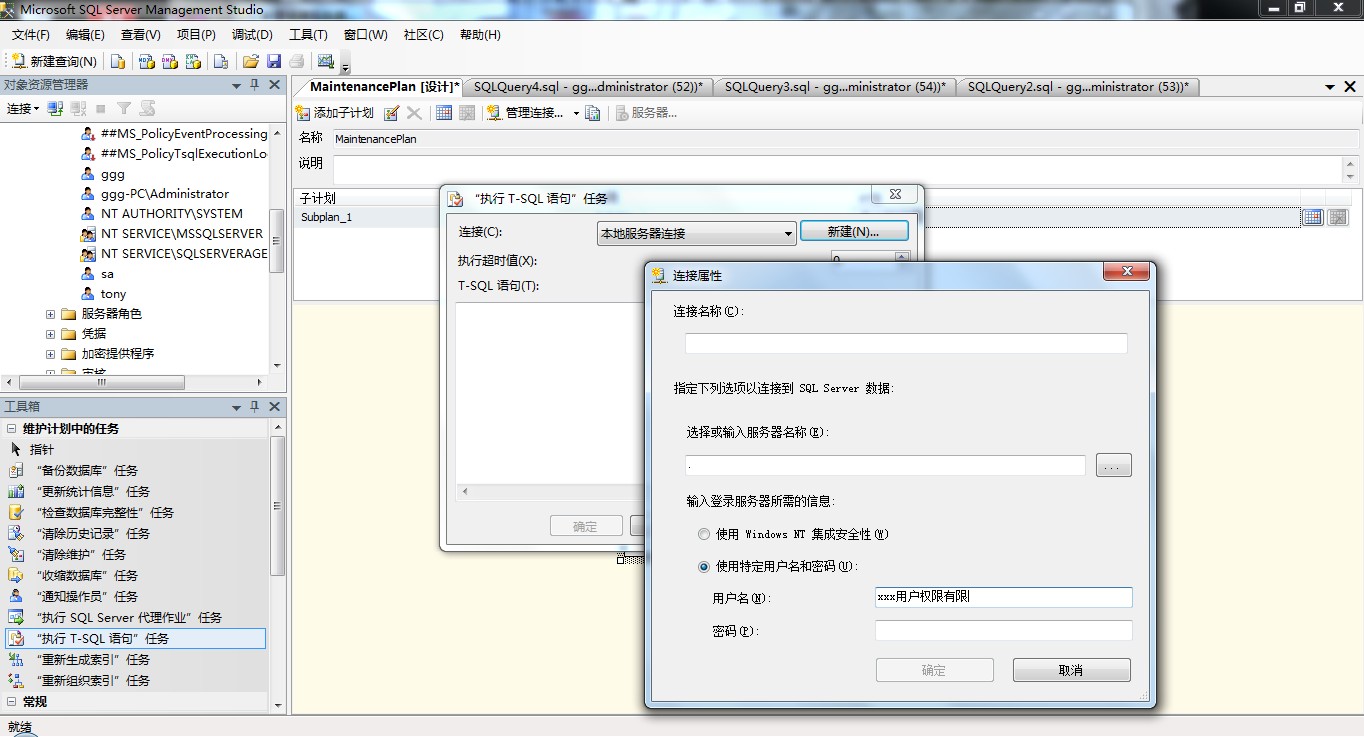1364x737 pixels.
Task: Select the “重新生成索引”任务 toolbox item
Action: (135, 659)
